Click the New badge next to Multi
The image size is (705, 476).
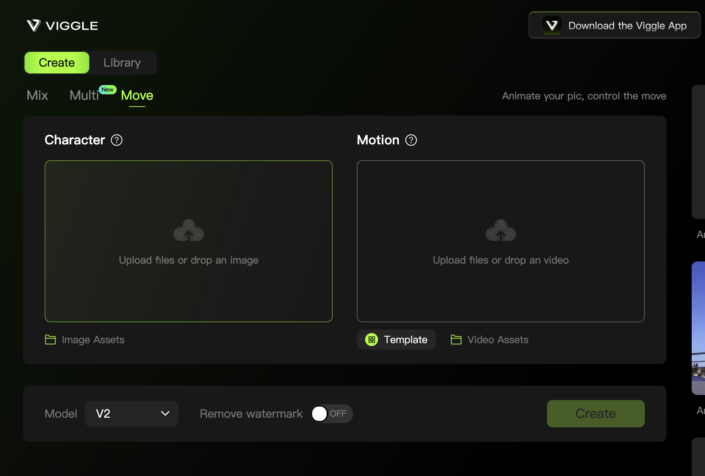pos(107,89)
